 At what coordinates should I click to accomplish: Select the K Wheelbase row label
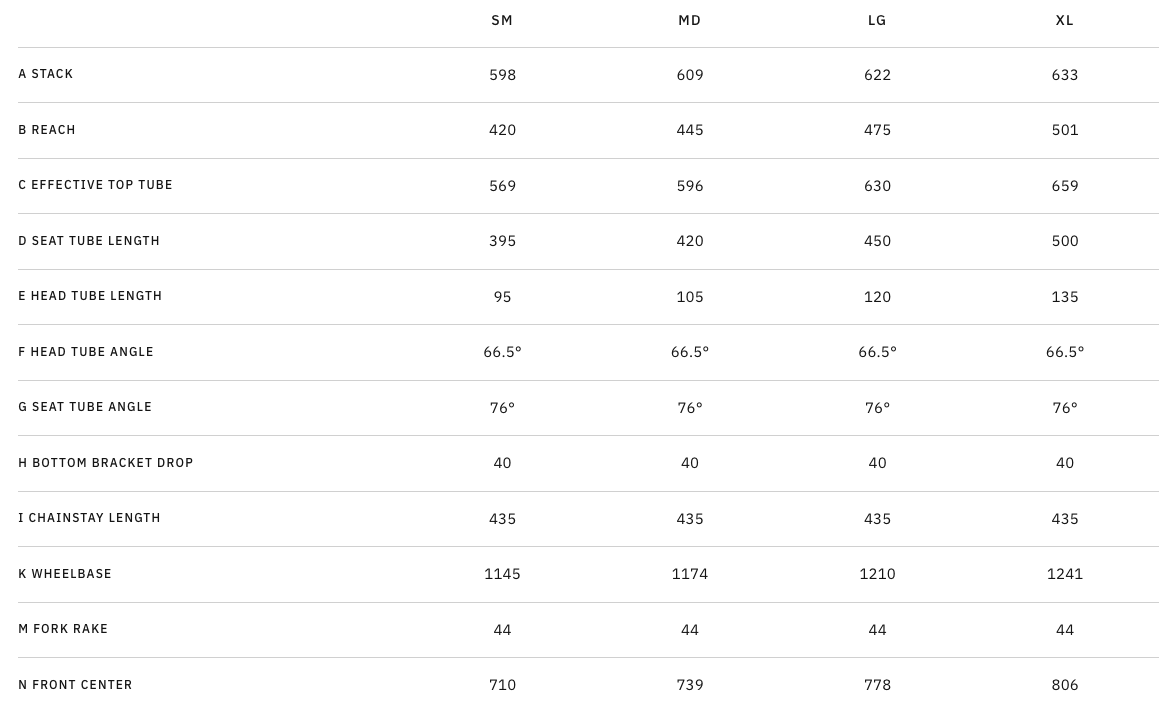pyautogui.click(x=65, y=574)
